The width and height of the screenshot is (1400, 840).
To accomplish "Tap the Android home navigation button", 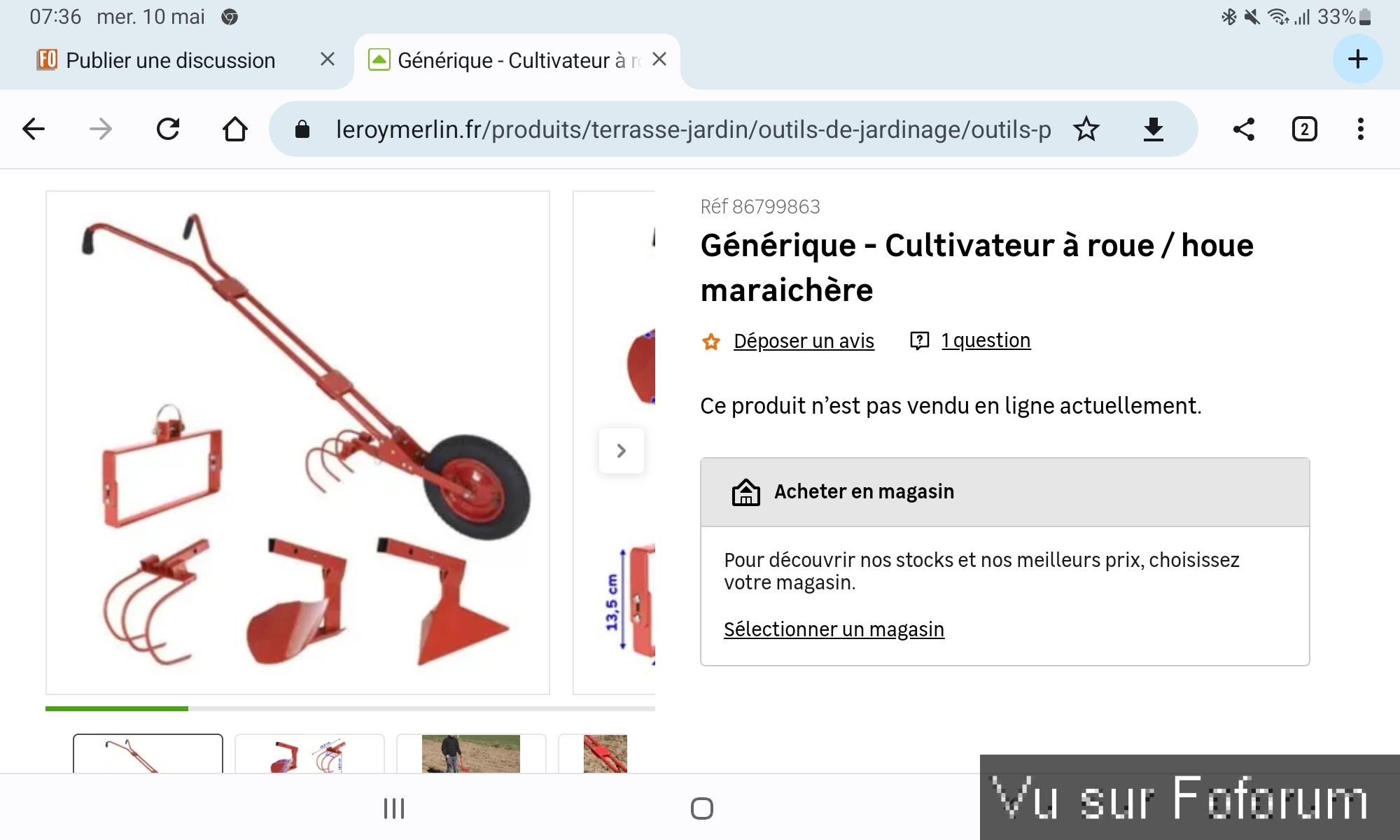I will (701, 808).
